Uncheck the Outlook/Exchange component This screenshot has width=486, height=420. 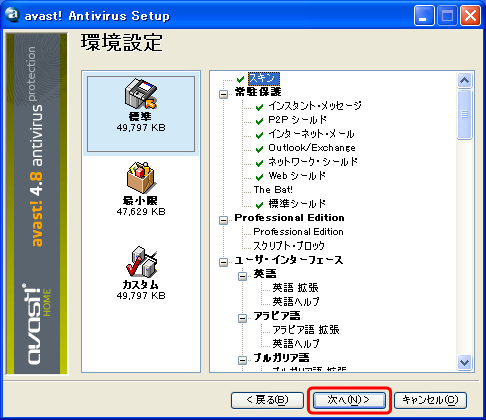point(259,149)
